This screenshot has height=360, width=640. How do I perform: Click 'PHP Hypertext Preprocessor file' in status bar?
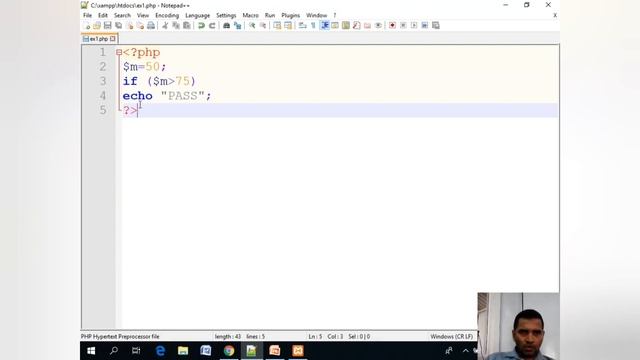[x=120, y=337]
